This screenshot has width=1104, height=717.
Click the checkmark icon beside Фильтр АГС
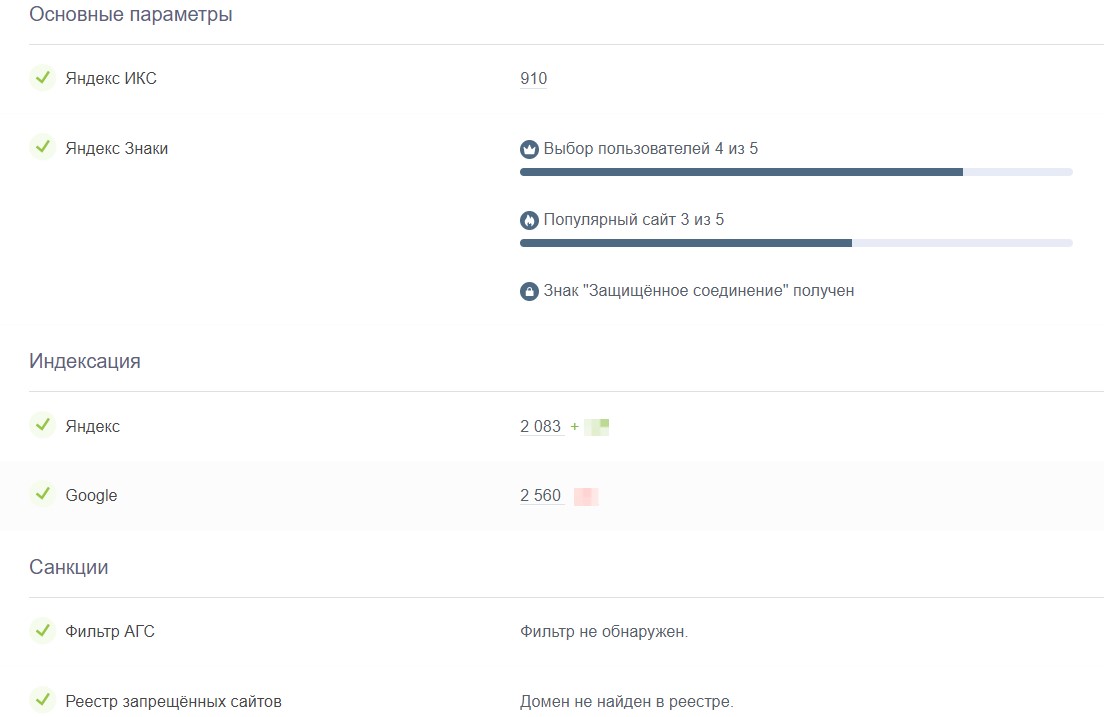coord(42,631)
